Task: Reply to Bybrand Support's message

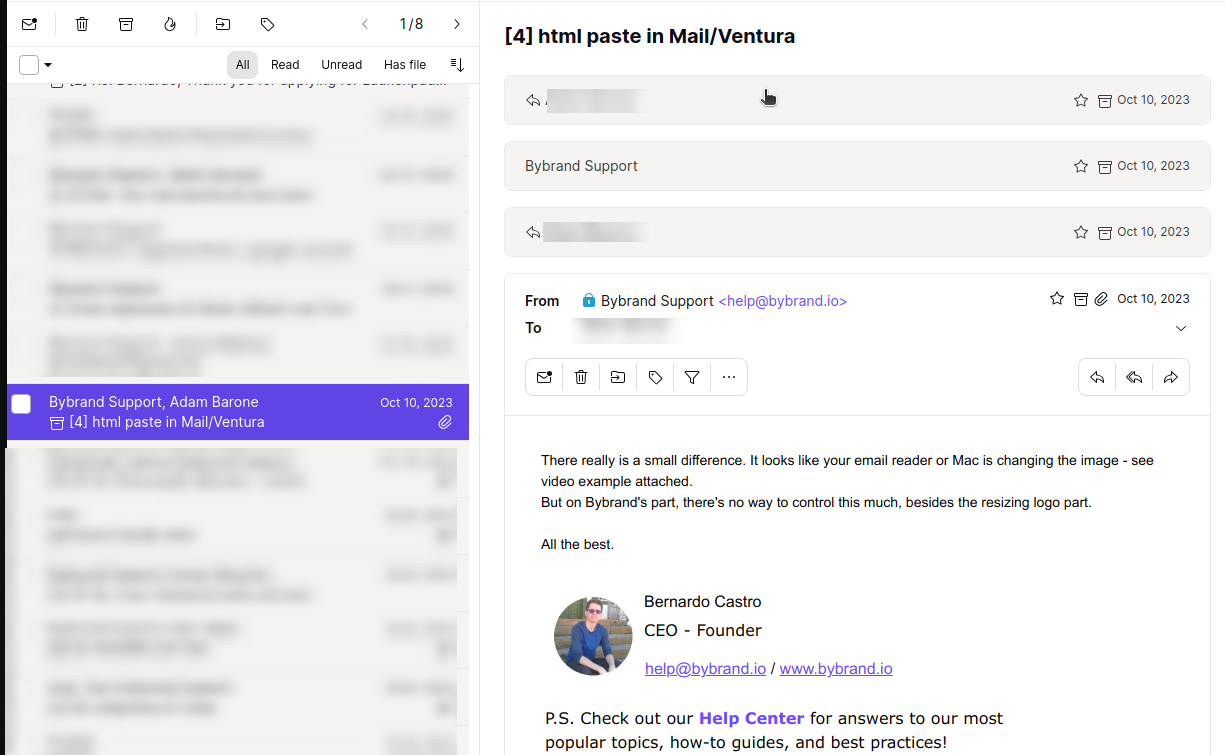Action: [1097, 377]
